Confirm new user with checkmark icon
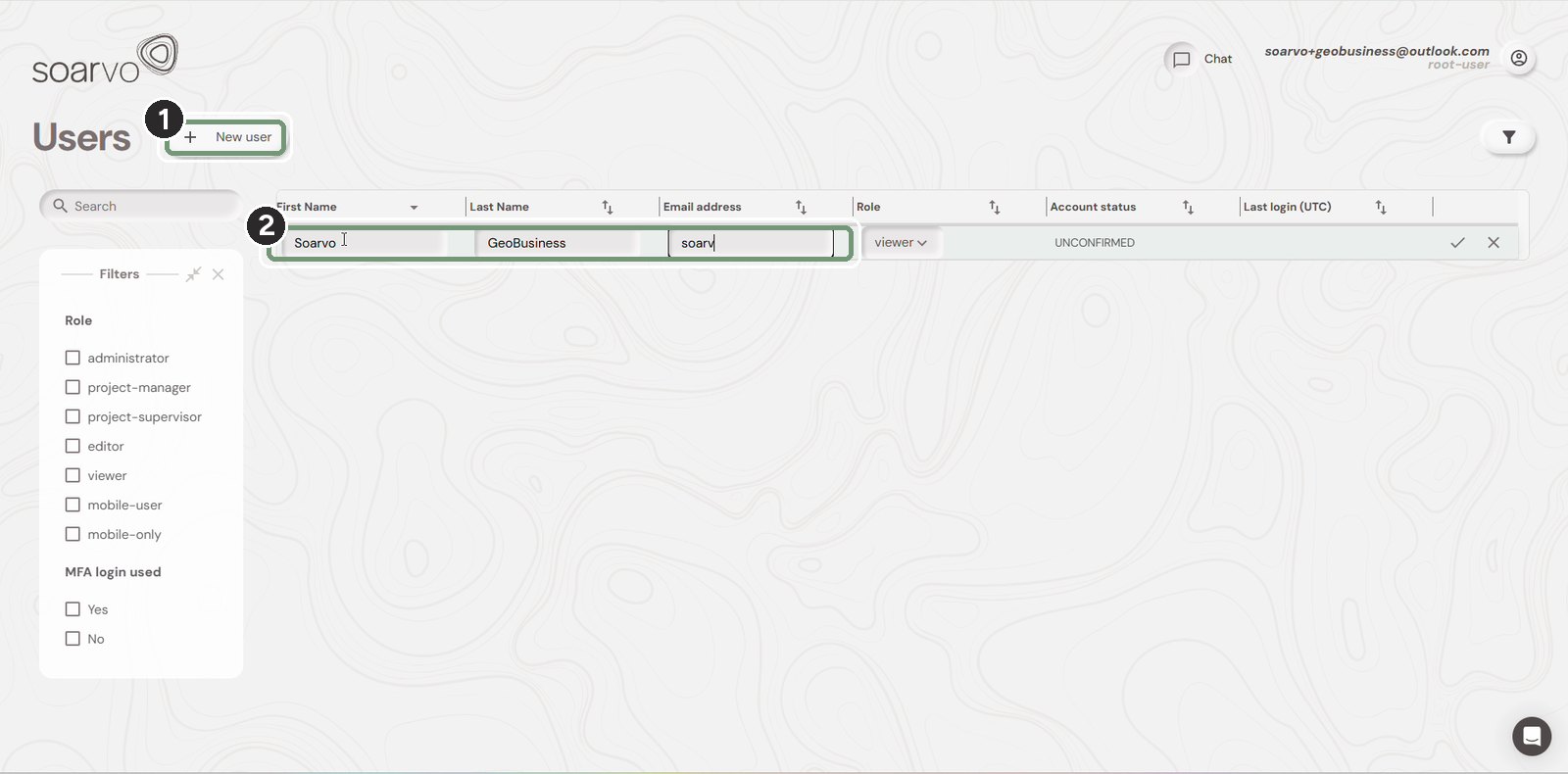The width and height of the screenshot is (1568, 774). [x=1457, y=243]
